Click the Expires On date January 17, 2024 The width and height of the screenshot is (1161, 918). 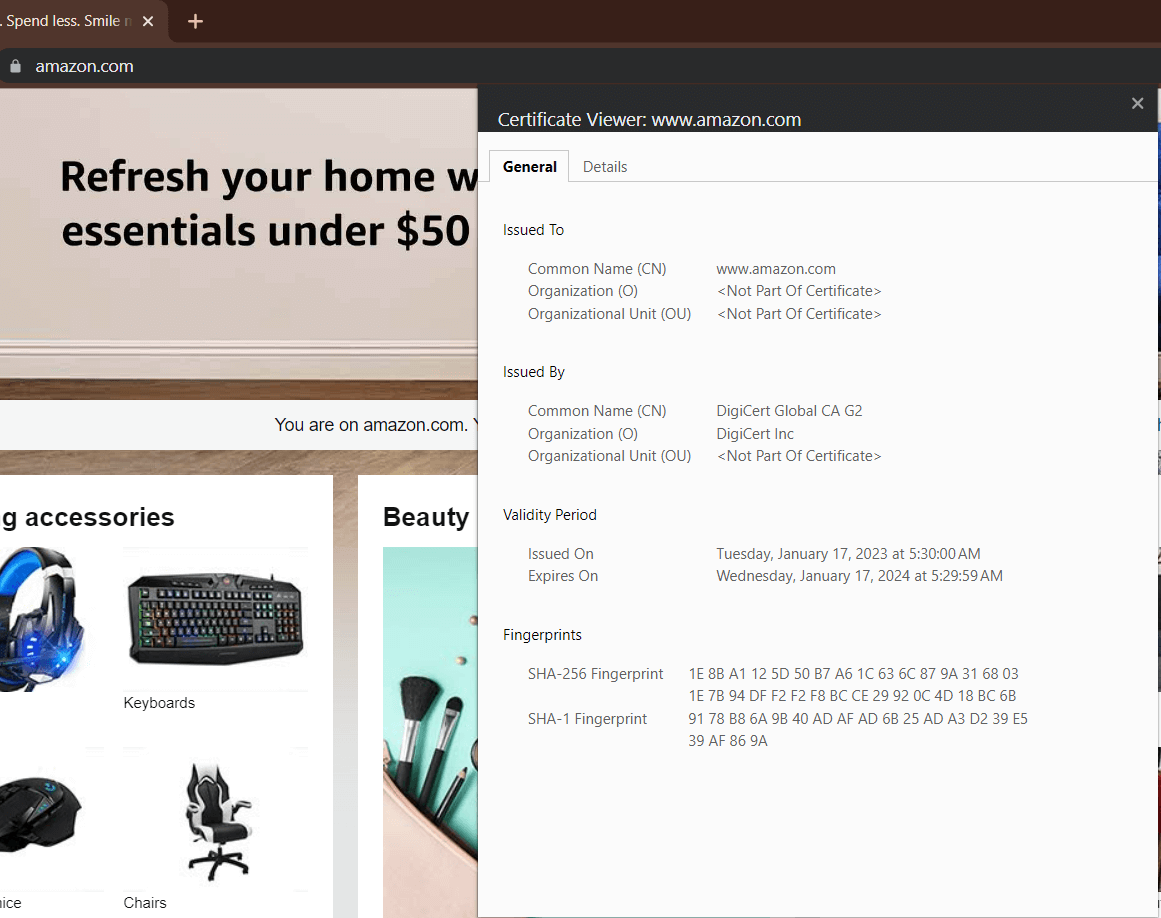[859, 576]
